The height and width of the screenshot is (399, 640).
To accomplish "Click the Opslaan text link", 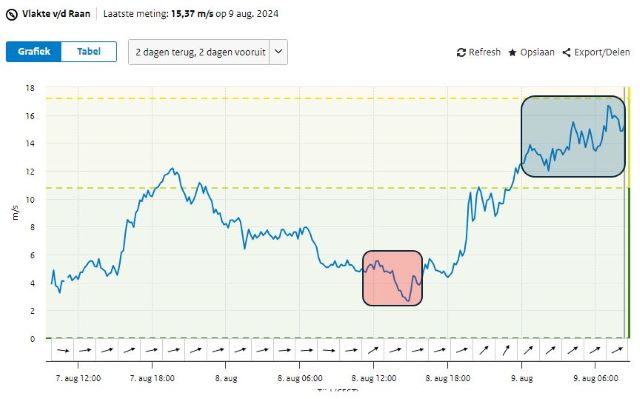I will click(x=537, y=52).
